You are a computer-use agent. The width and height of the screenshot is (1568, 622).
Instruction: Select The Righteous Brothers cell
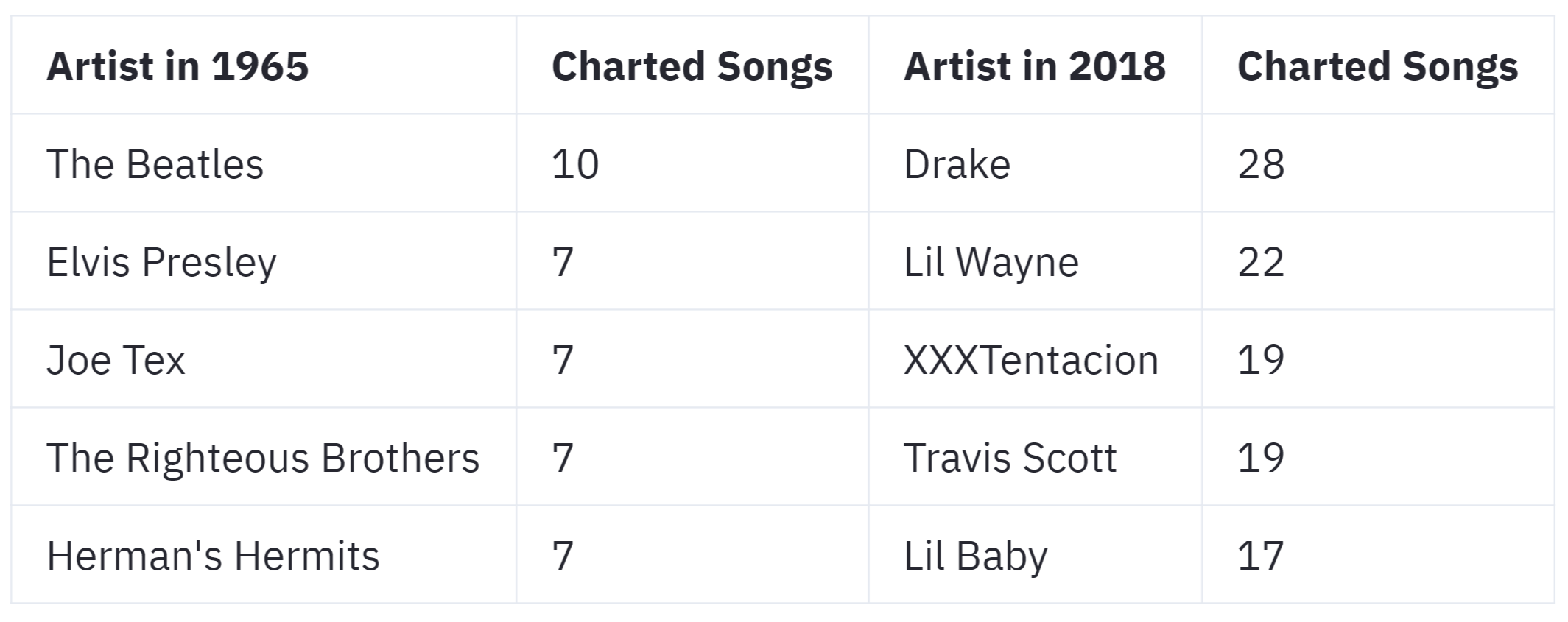tap(263, 458)
